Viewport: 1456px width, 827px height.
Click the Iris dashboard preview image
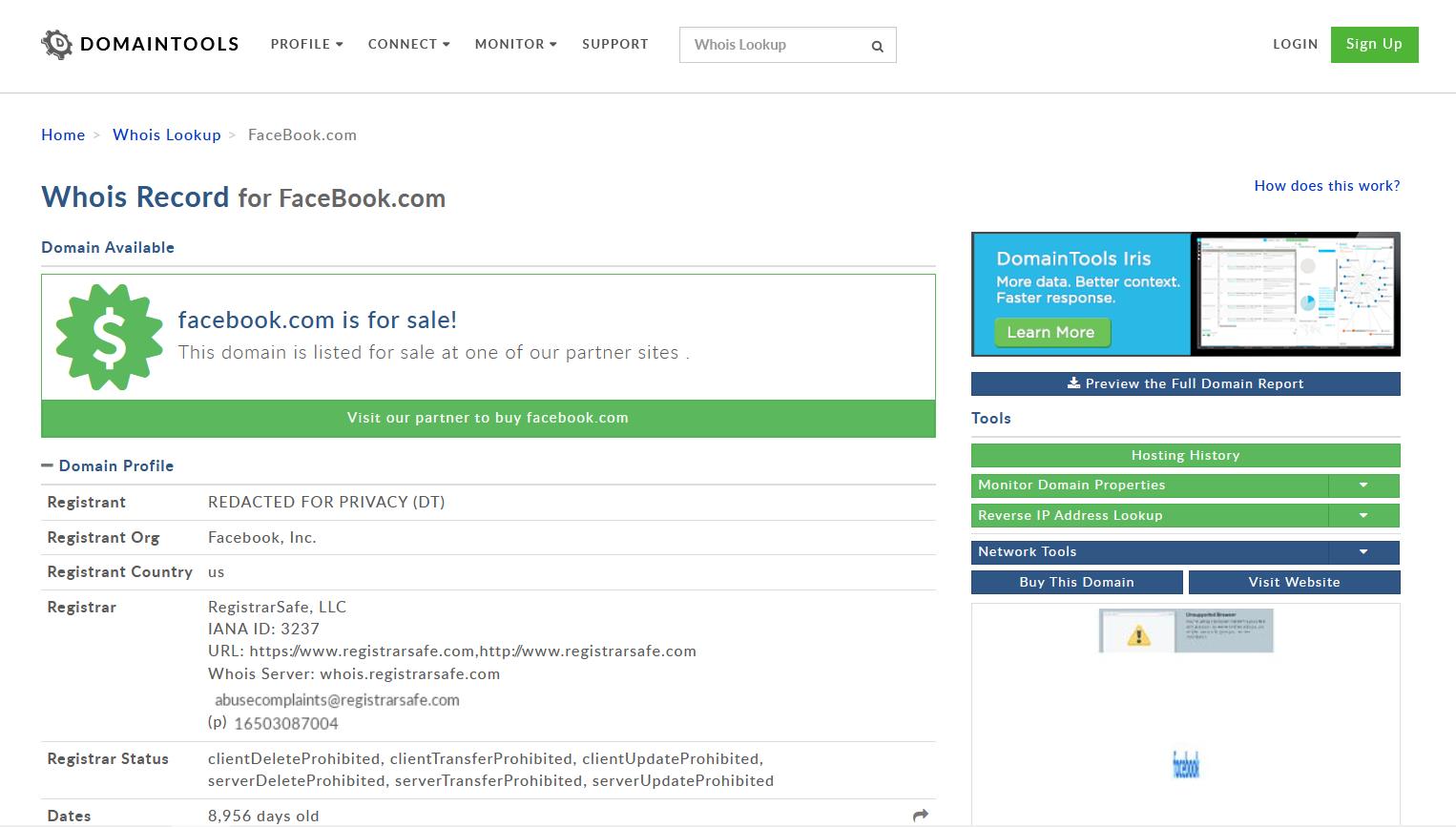[x=1298, y=294]
